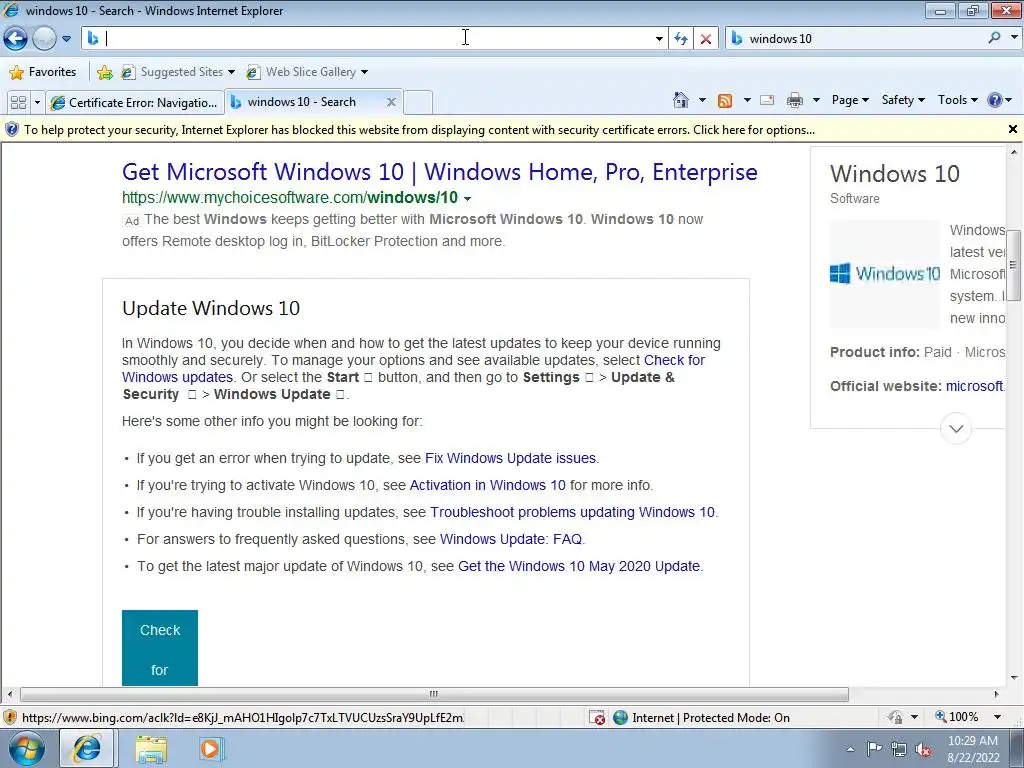This screenshot has height=768, width=1024.
Task: Click the scroll right arrow of the horizontal scrollbar
Action: (x=997, y=694)
